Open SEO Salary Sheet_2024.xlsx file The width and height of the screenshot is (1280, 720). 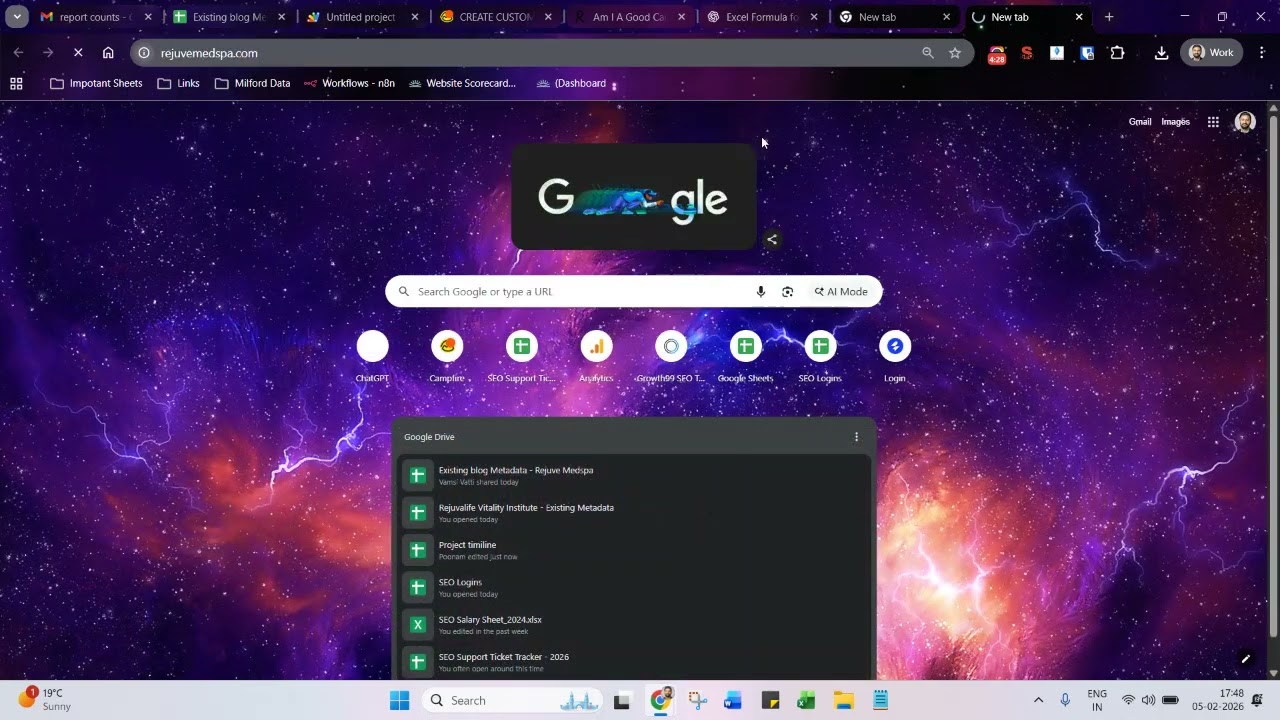(634, 625)
